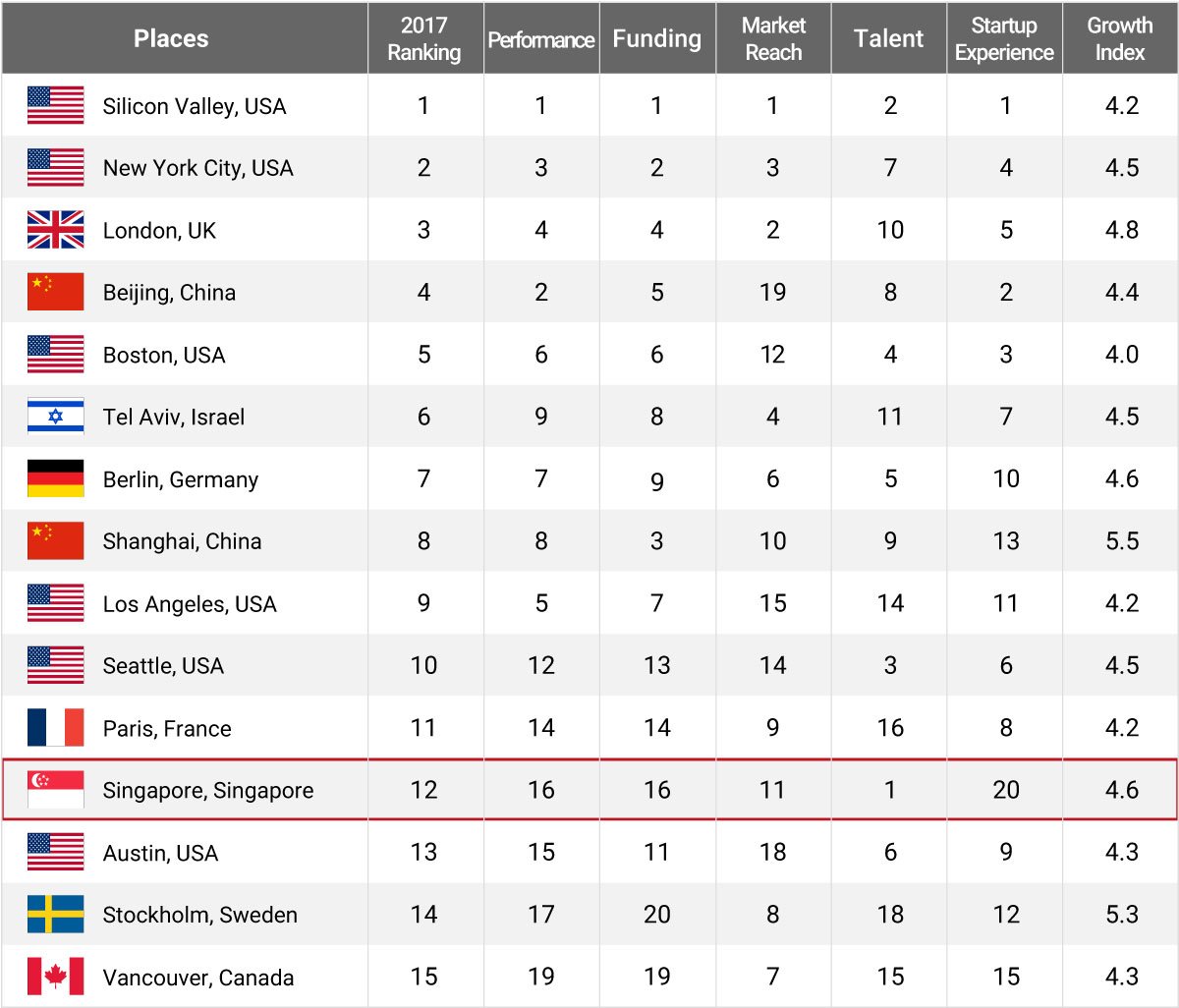Select the Startup Experience column header
Screen dimensions: 1179x1008
pos(1004,38)
